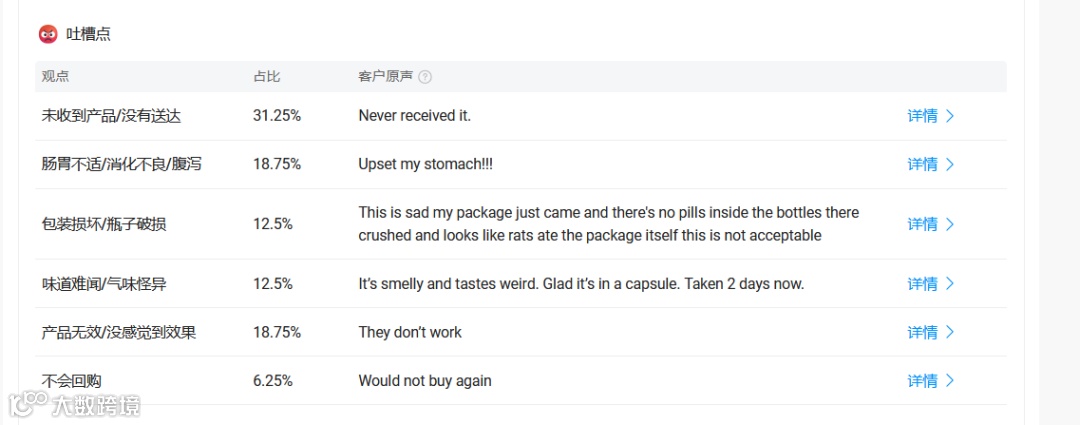Screen dimensions: 1080x425
Task: Click the red angry face icon beside 吐槽点
Action: pos(48,34)
